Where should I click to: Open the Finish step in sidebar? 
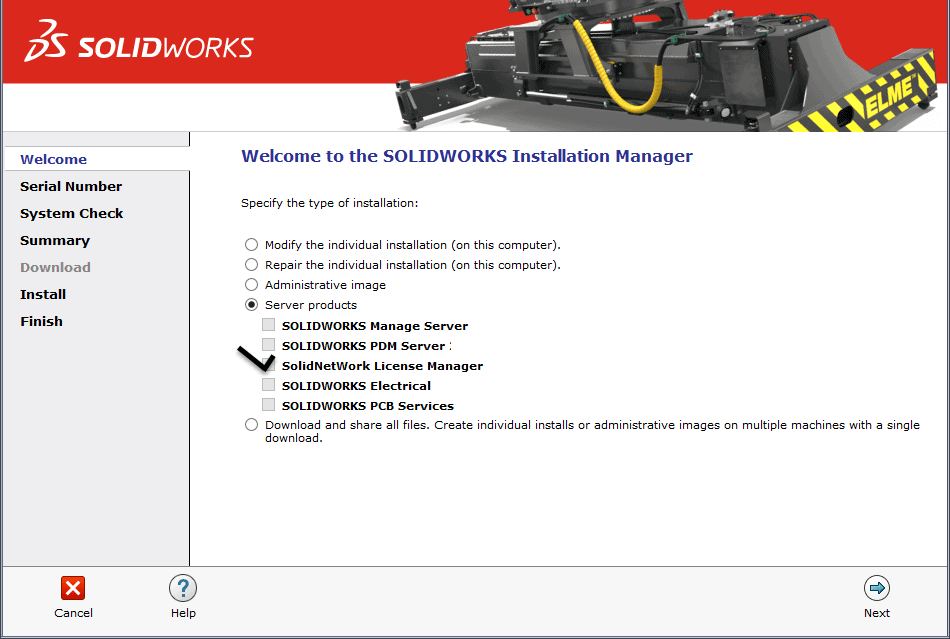coord(41,322)
